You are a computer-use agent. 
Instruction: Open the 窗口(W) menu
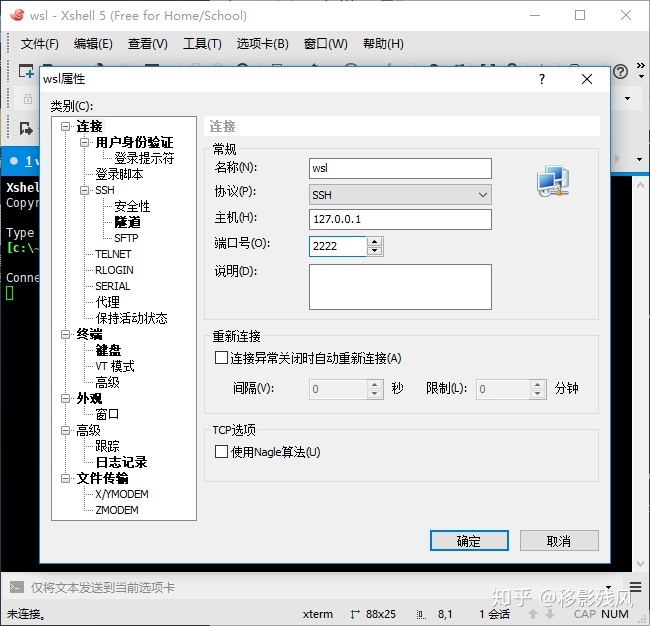click(x=325, y=44)
